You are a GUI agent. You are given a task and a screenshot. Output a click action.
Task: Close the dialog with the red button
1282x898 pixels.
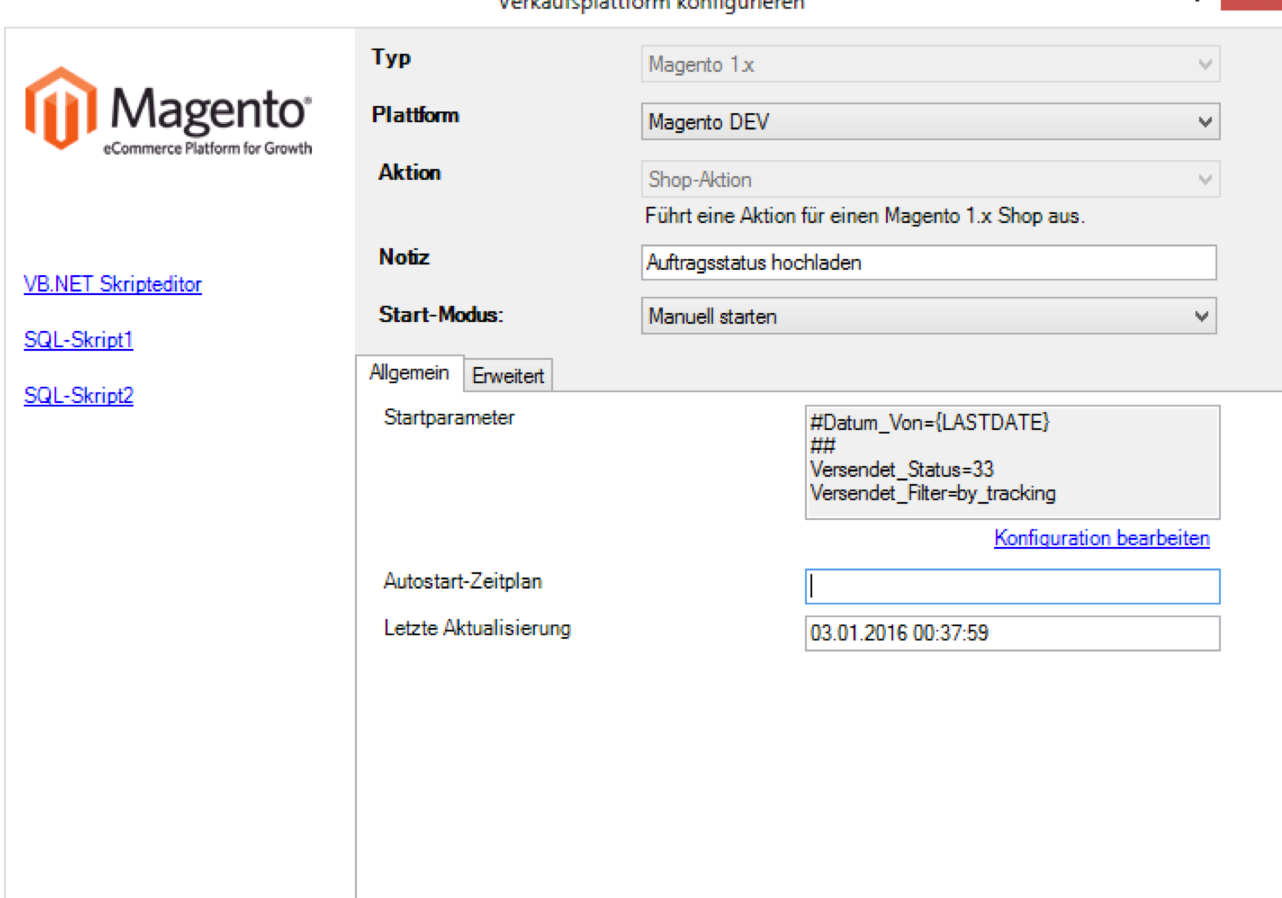1251,4
